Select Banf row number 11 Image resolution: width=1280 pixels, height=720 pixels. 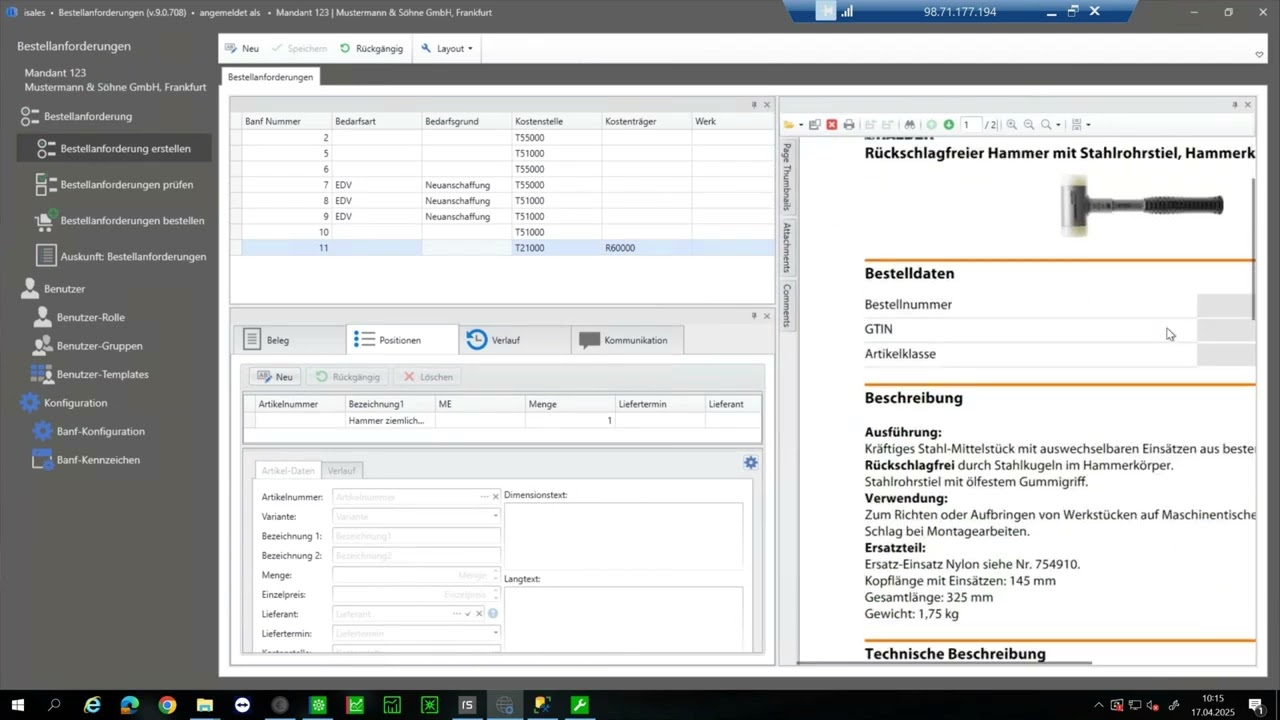click(x=502, y=248)
